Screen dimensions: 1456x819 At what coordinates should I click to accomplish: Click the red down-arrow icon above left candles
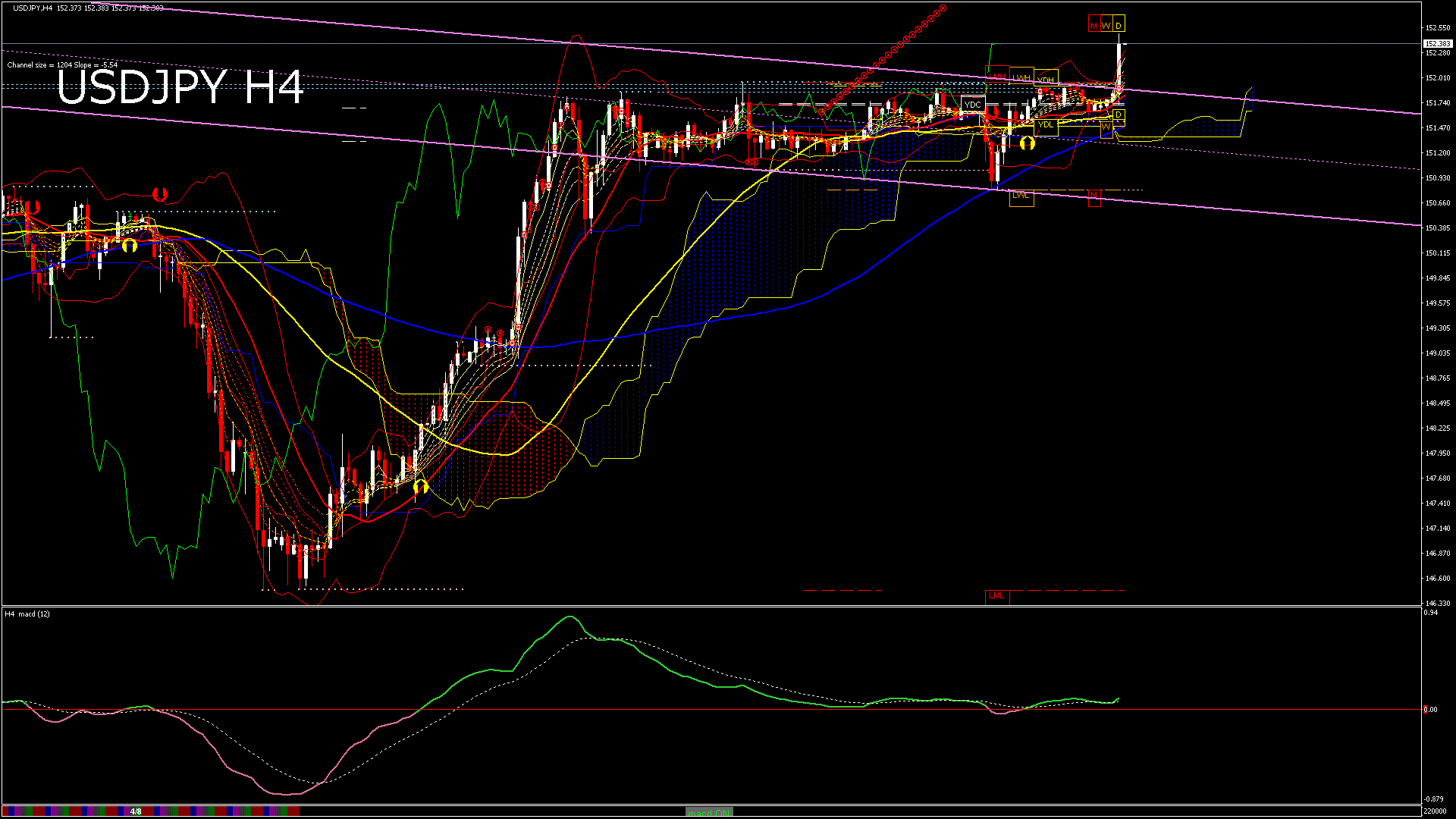click(159, 194)
